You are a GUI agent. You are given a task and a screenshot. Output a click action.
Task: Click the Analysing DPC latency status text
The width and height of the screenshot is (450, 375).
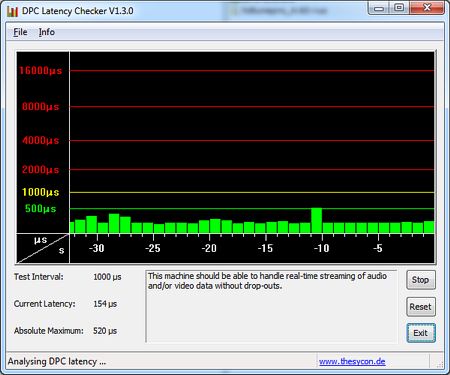pos(57,362)
